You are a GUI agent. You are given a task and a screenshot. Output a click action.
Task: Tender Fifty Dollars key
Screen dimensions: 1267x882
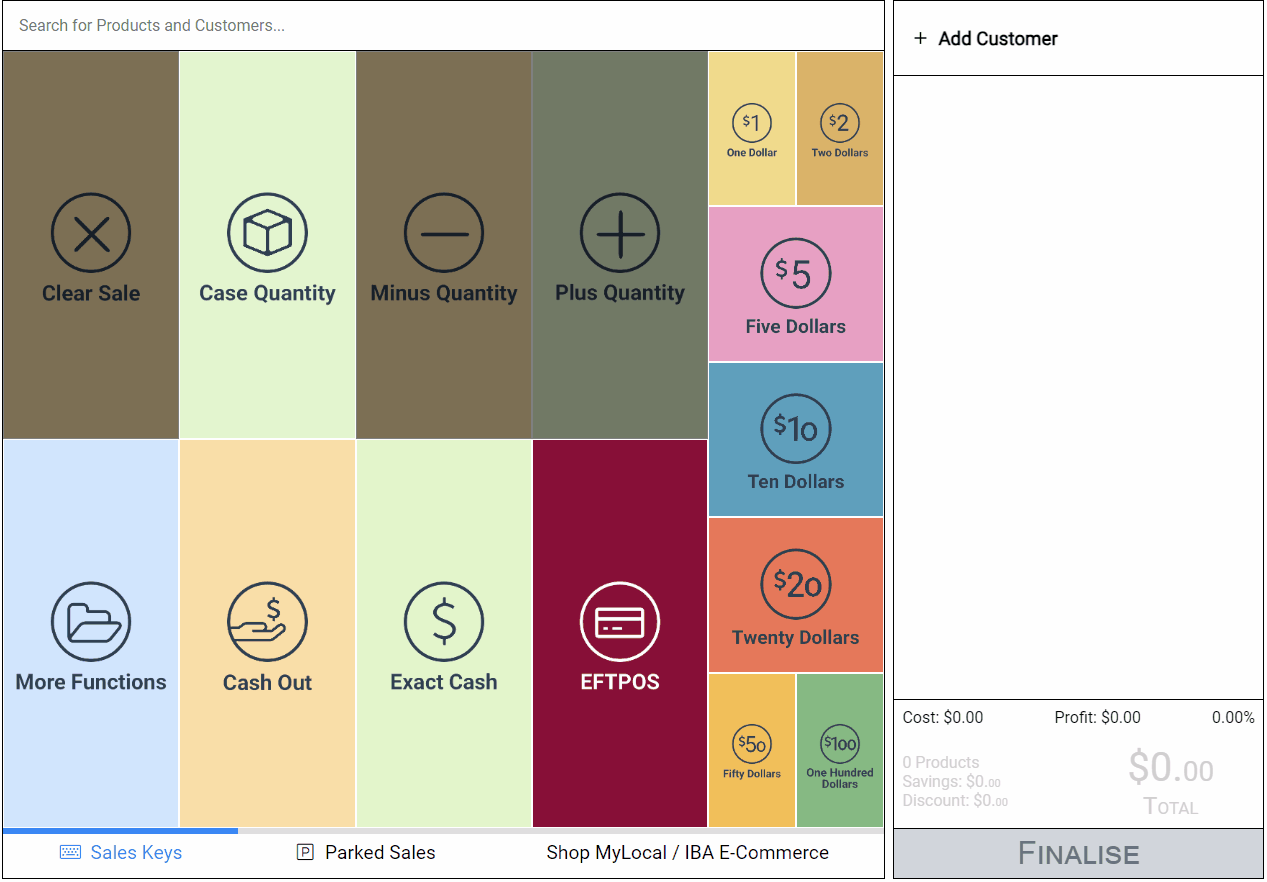point(752,750)
